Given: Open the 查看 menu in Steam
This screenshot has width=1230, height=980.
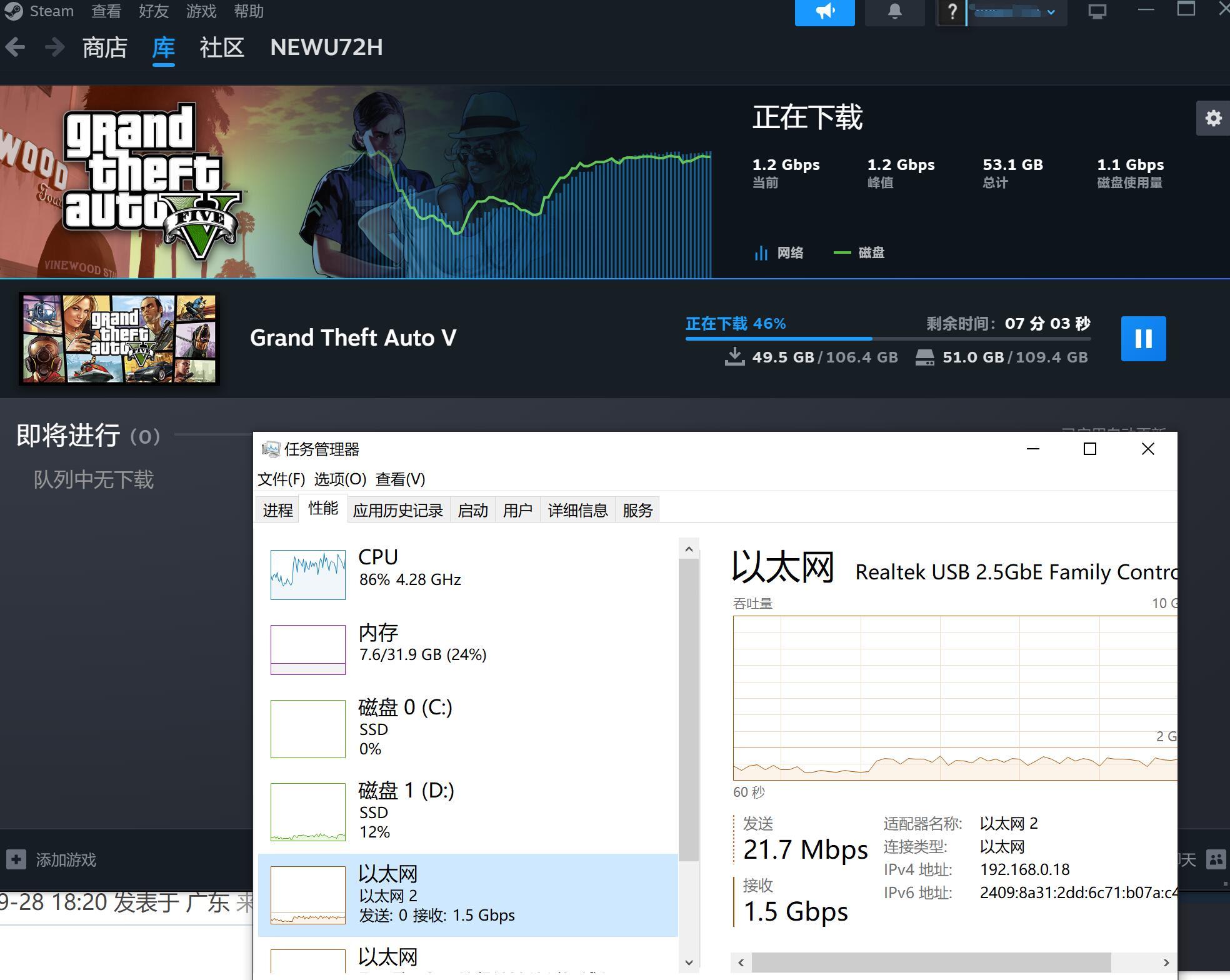Looking at the screenshot, I should 106,11.
